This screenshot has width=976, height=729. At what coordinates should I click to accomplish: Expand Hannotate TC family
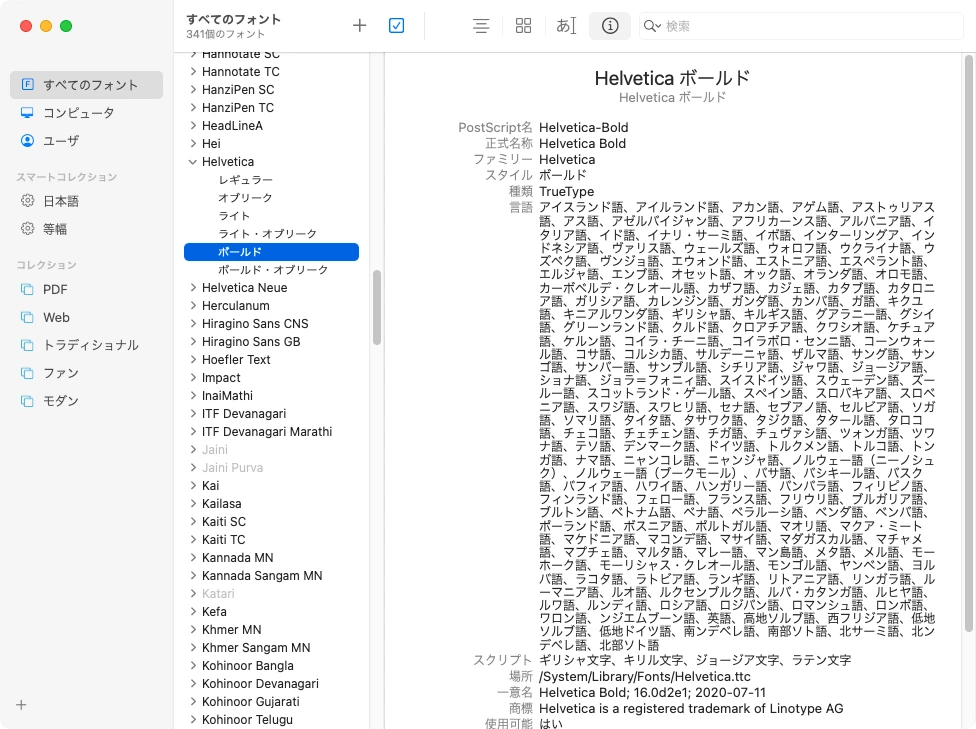(193, 72)
